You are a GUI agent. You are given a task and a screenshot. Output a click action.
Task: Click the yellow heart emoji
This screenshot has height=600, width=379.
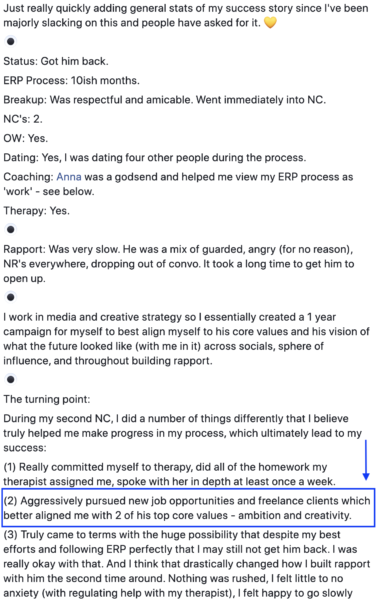click(270, 23)
